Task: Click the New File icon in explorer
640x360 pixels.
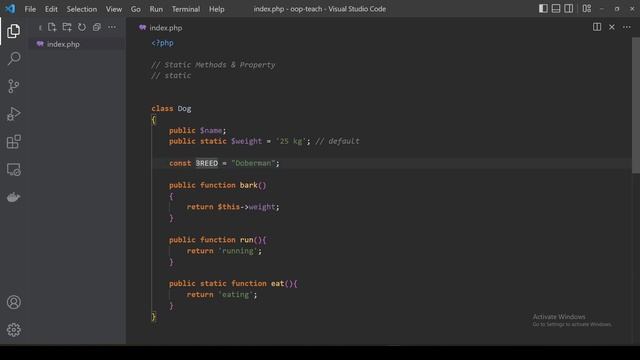Action: pos(52,27)
